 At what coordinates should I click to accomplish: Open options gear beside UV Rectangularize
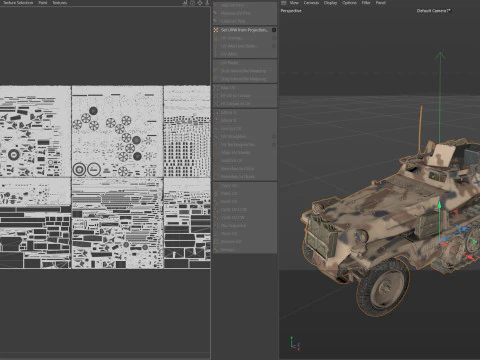coord(274,145)
